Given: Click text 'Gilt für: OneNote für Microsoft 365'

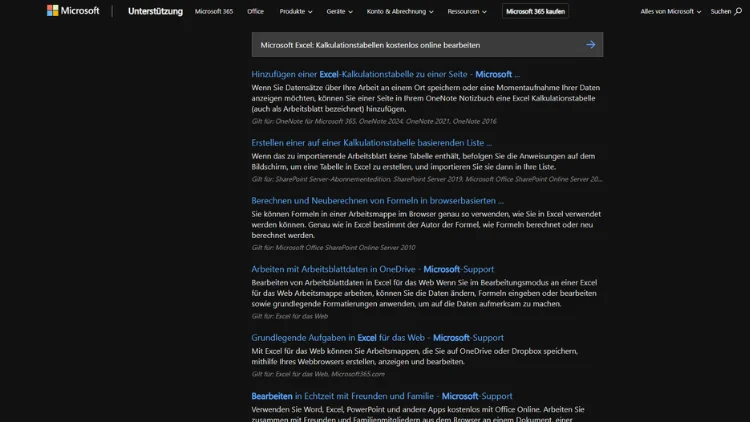Looking at the screenshot, I should pos(374,121).
